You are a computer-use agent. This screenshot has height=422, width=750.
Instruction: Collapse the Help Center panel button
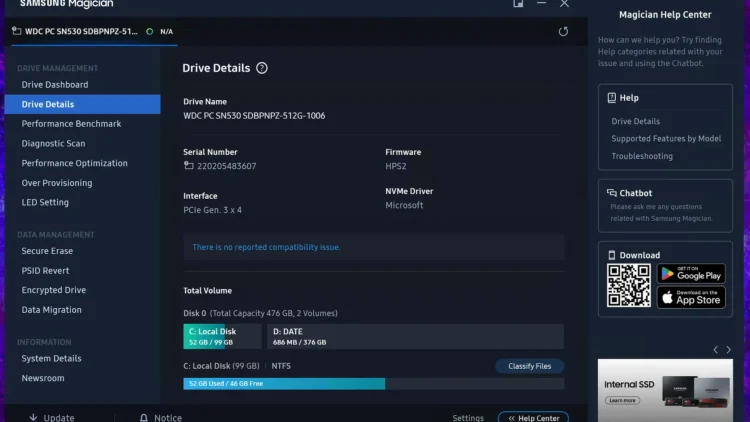533,418
